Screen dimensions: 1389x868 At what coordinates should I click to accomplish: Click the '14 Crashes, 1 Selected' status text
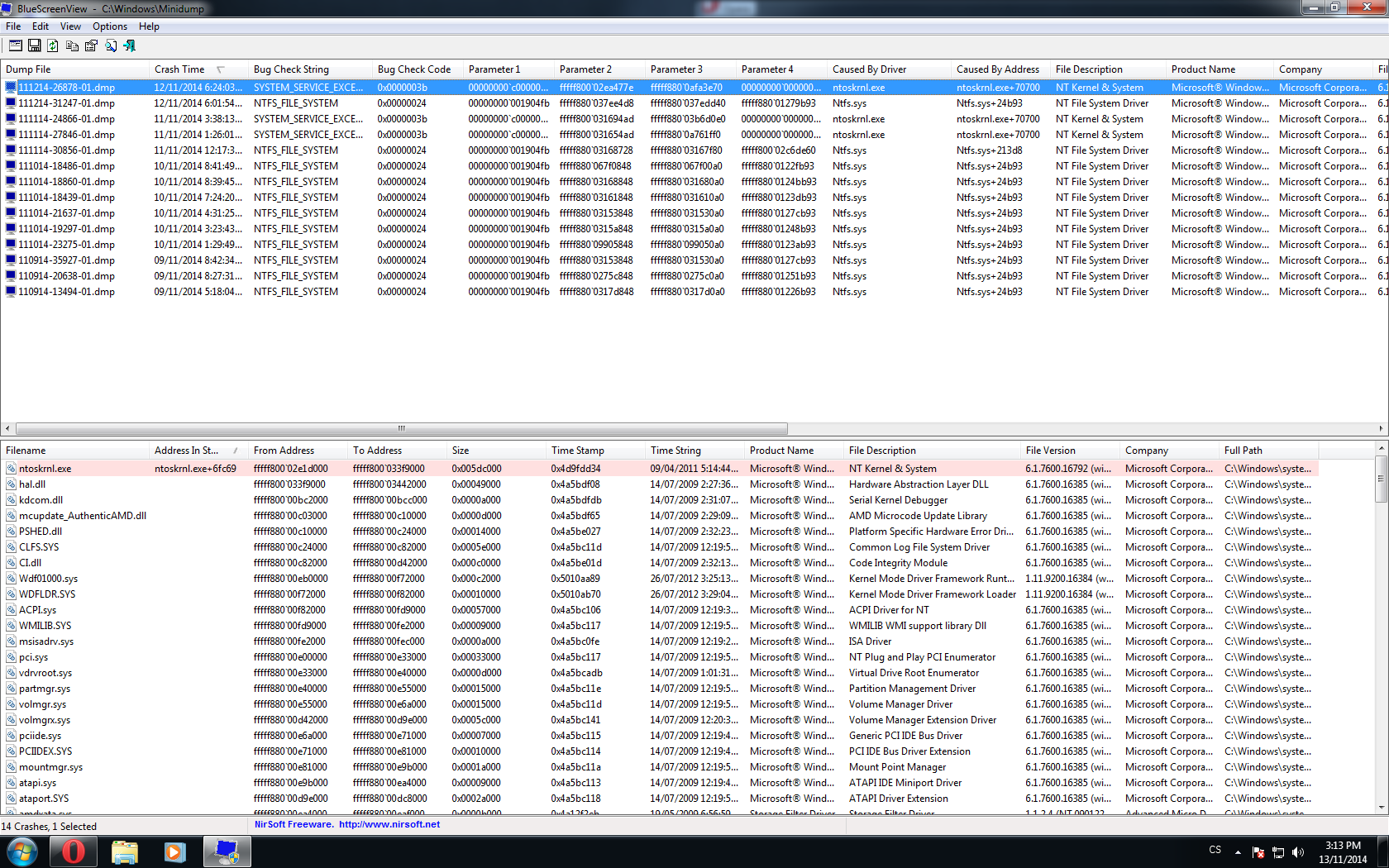(49, 827)
